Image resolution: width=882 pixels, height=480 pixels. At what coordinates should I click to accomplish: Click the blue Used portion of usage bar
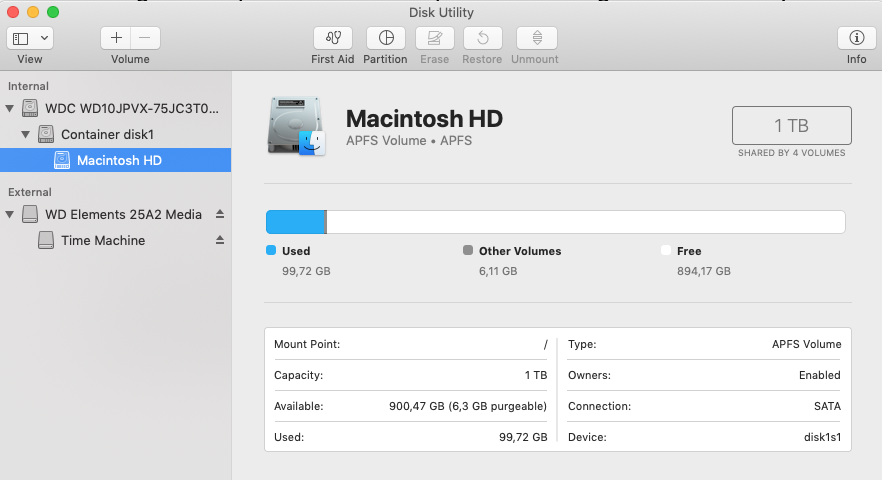pyautogui.click(x=295, y=222)
